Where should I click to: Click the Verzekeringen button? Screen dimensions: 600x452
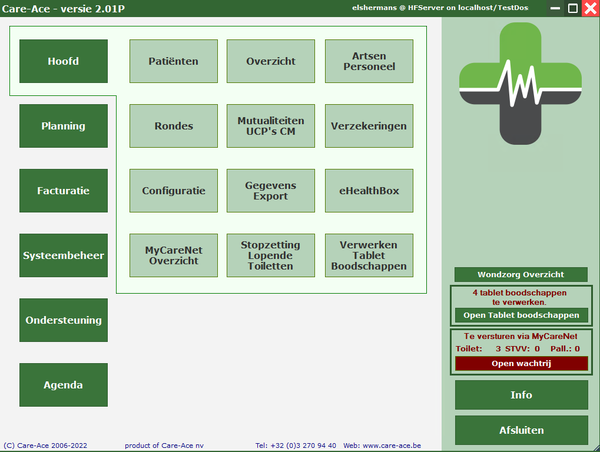pos(368,126)
